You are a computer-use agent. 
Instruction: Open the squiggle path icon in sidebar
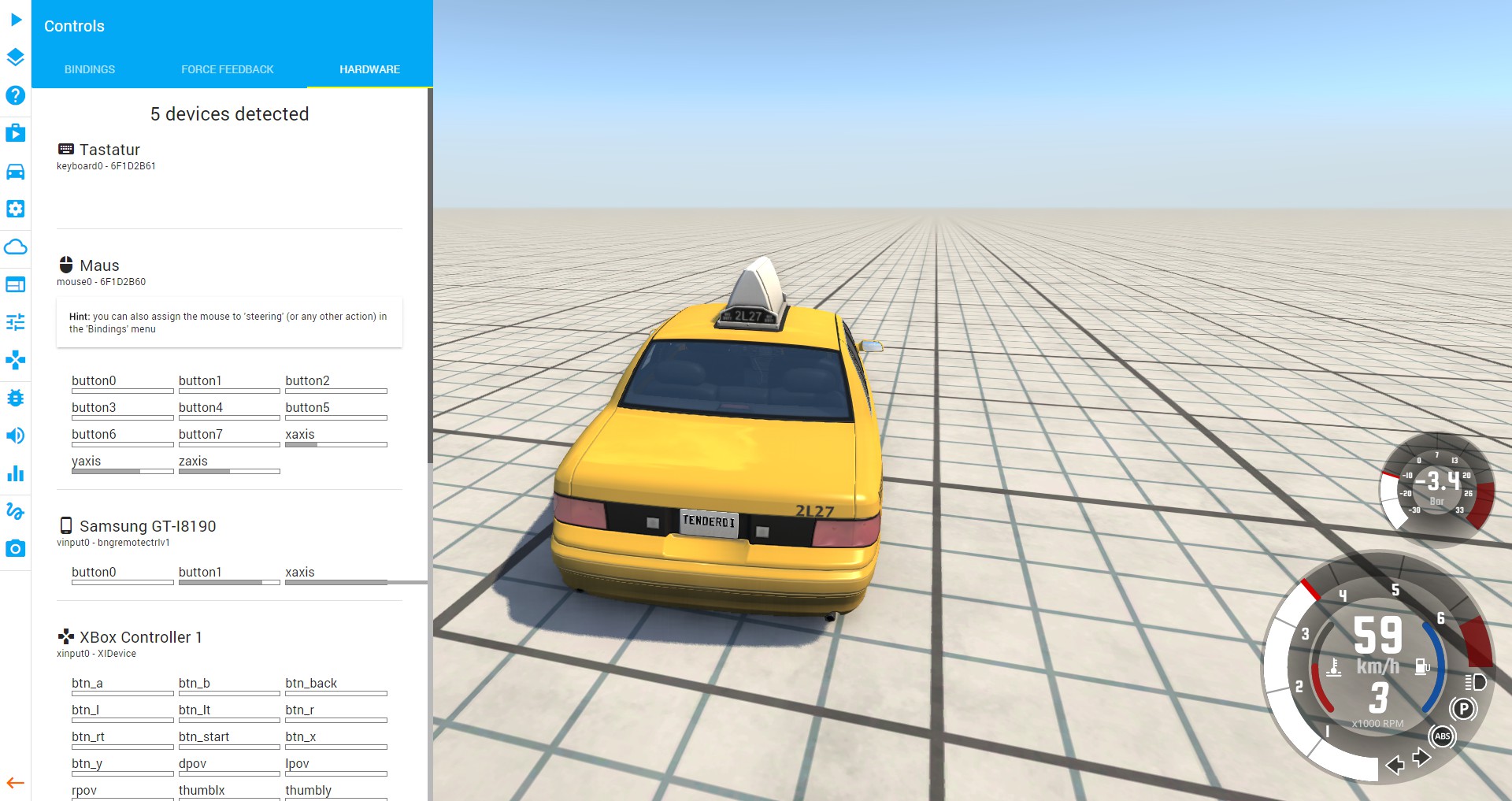pyautogui.click(x=16, y=511)
